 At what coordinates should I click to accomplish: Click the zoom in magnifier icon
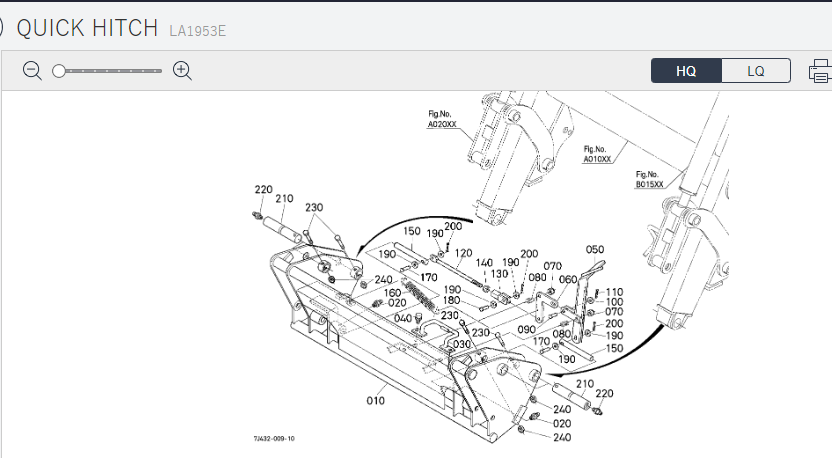point(182,71)
